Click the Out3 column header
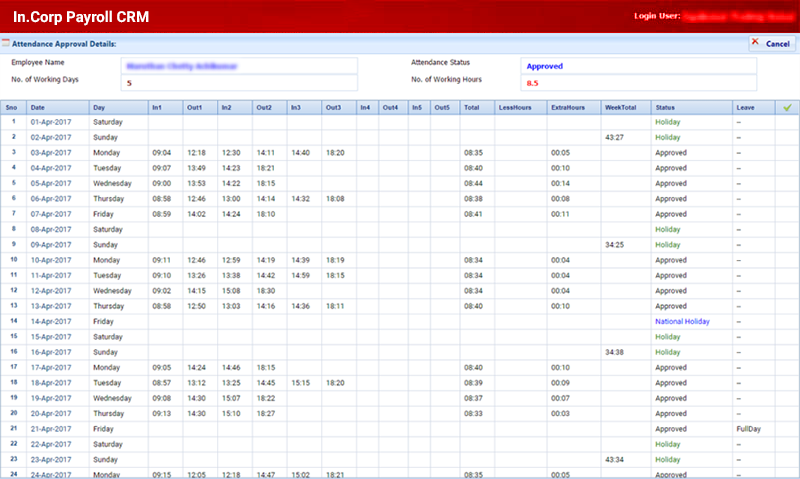Image resolution: width=800 pixels, height=479 pixels. tap(339, 108)
